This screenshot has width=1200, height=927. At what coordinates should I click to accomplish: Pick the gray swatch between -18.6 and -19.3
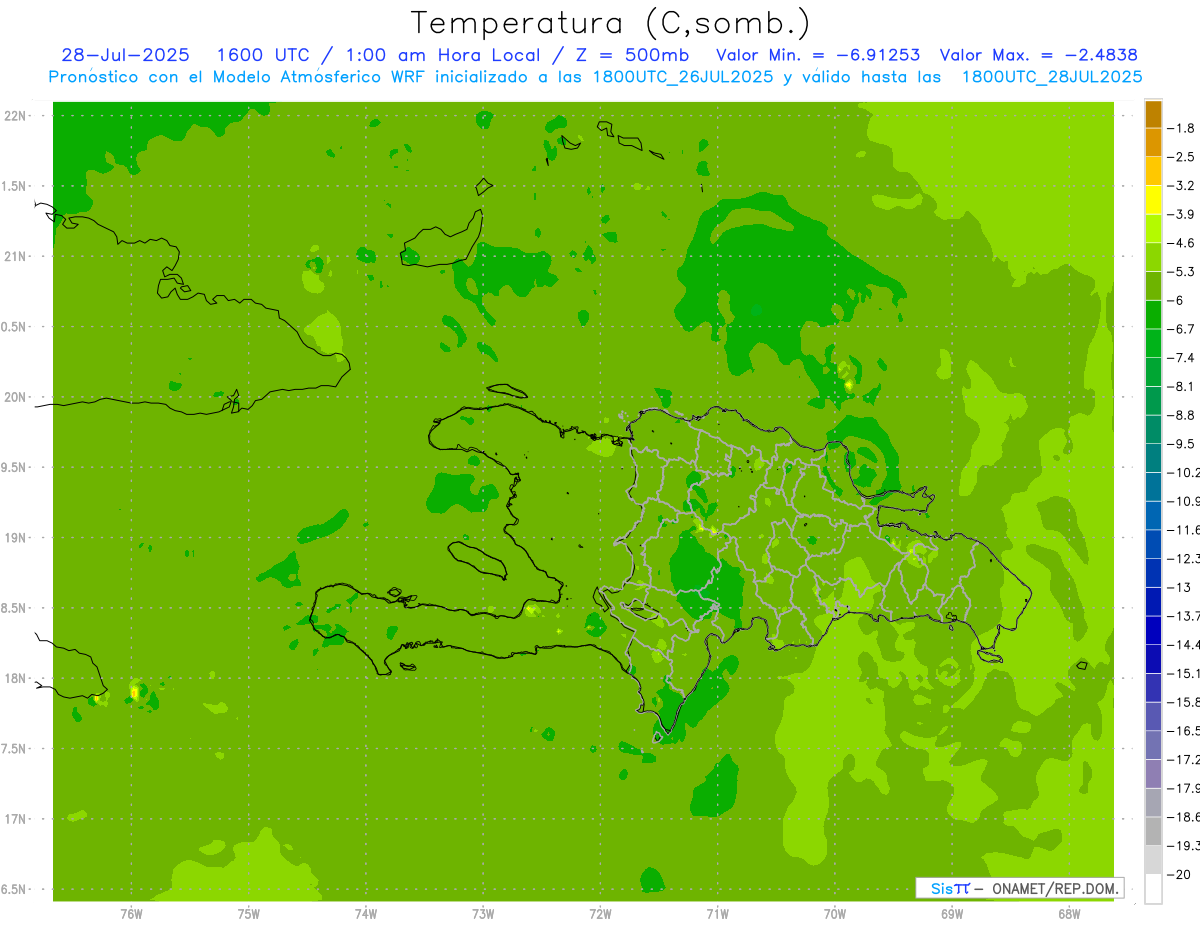pos(1153,832)
